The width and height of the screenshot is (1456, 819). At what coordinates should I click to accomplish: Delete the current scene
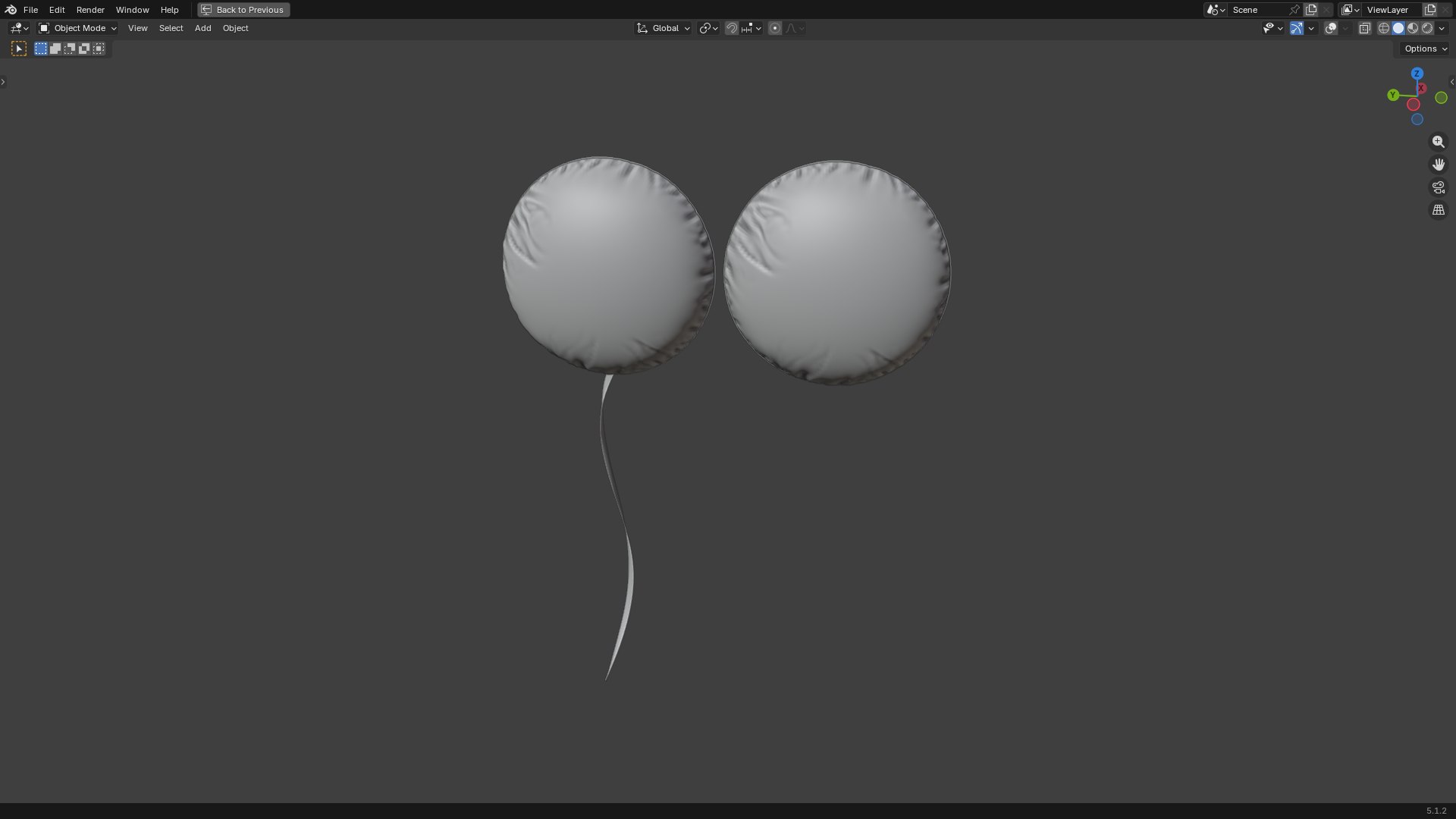pos(1326,10)
